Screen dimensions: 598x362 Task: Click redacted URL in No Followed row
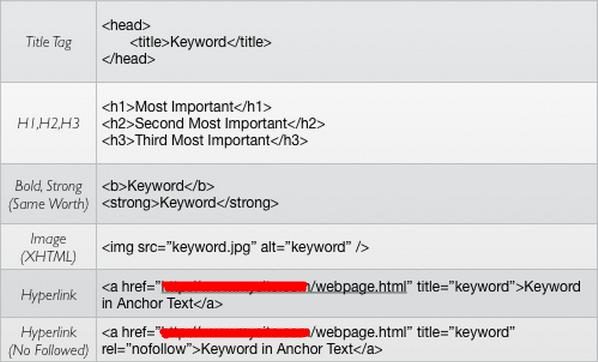pyautogui.click(x=235, y=332)
